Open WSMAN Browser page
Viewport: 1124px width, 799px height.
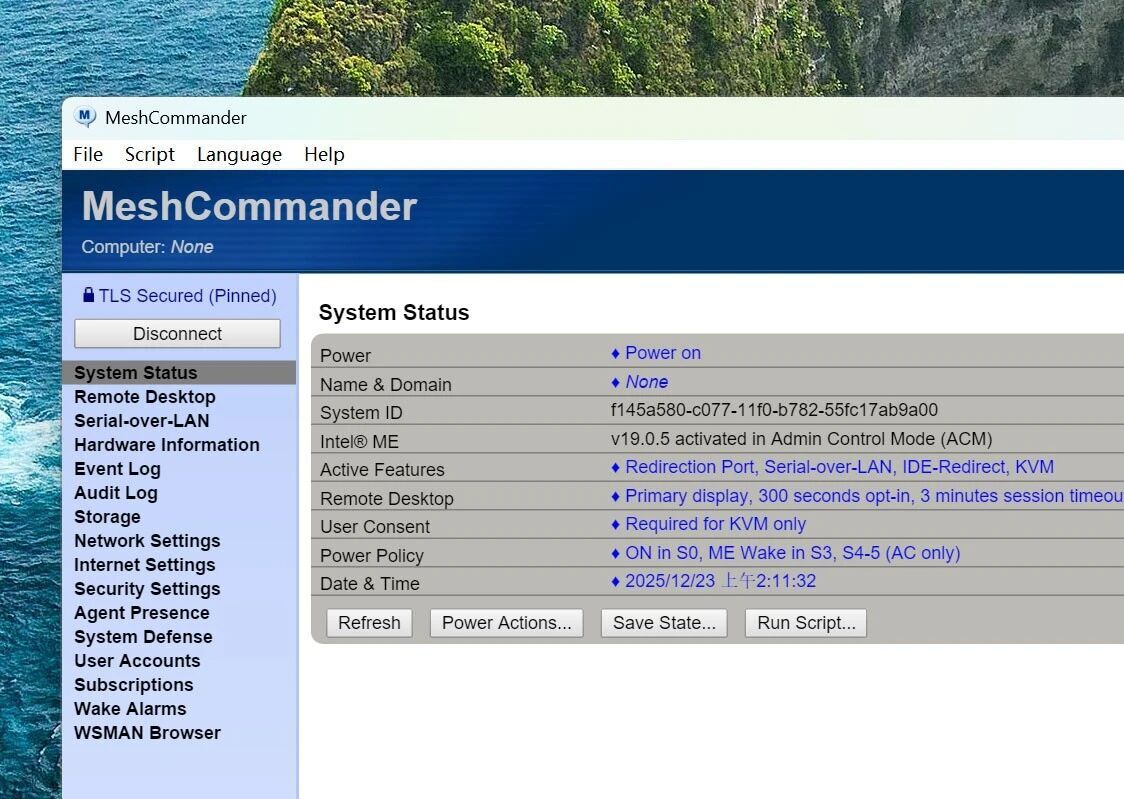[x=148, y=733]
